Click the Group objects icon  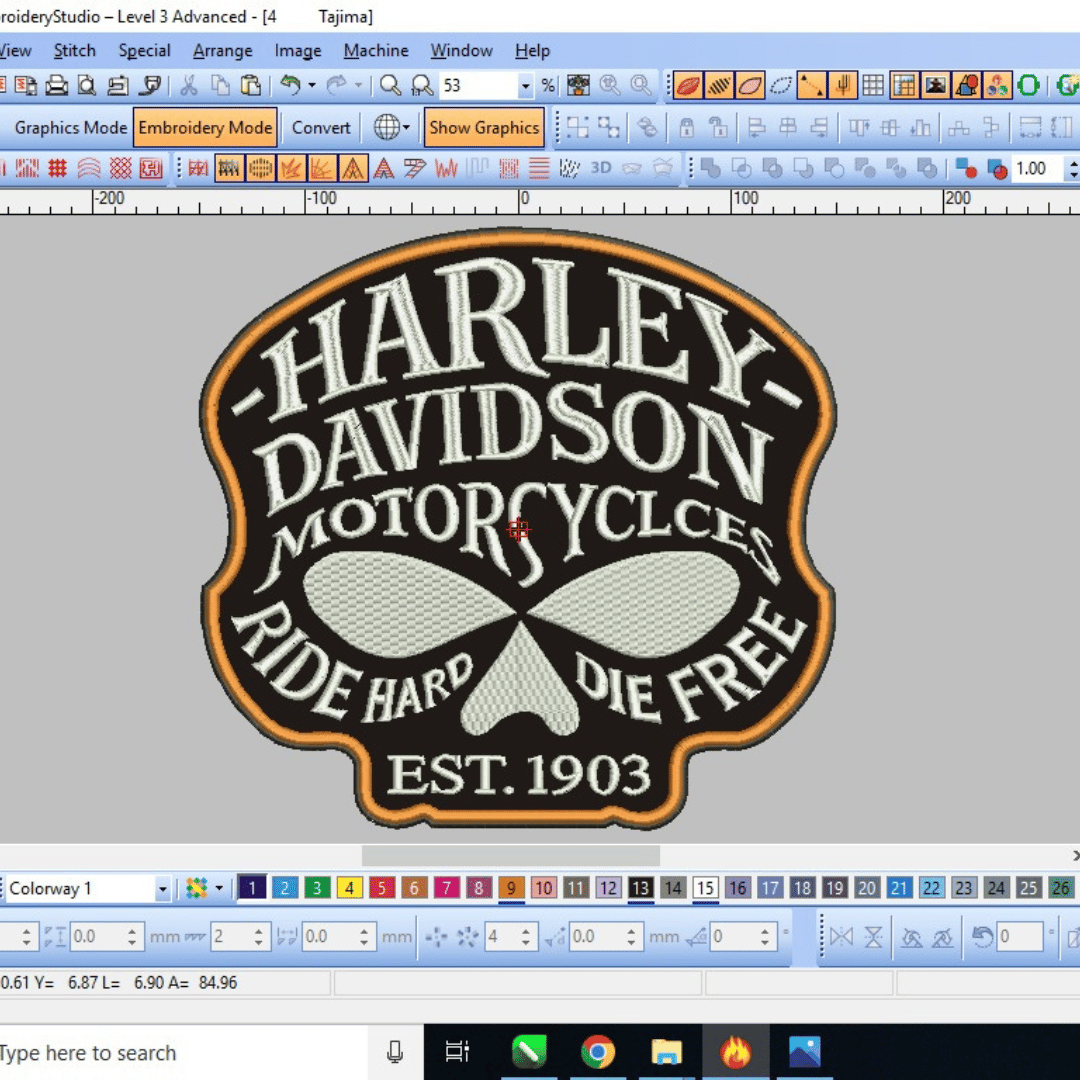coord(577,127)
